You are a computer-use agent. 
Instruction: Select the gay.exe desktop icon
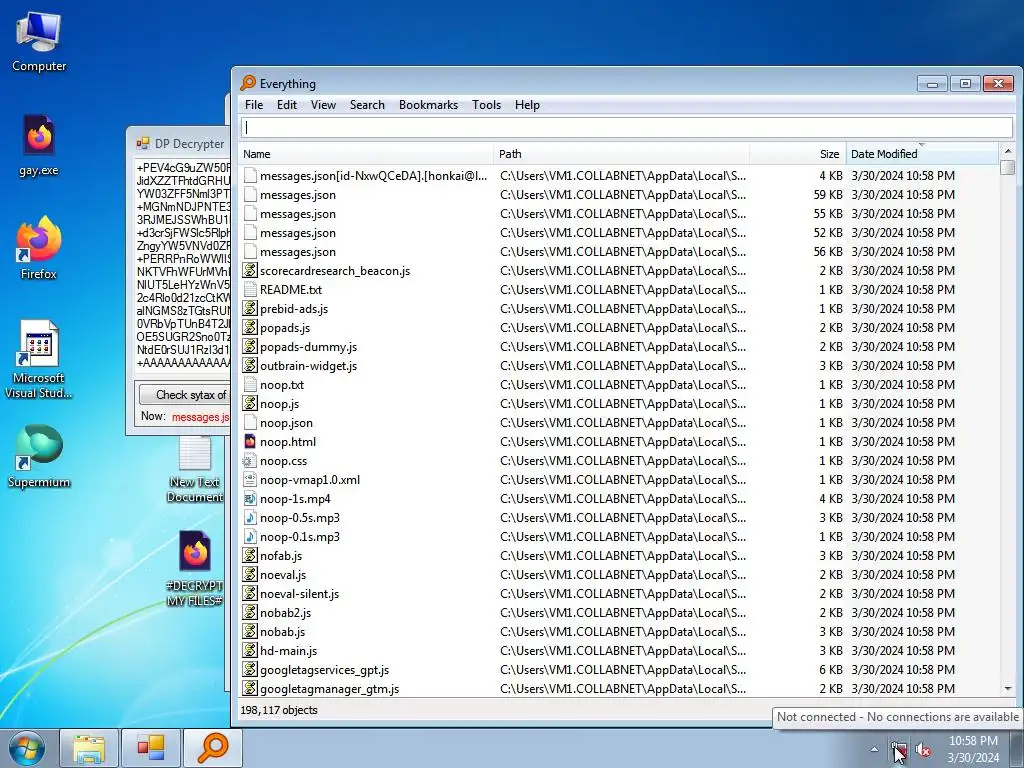pyautogui.click(x=39, y=145)
